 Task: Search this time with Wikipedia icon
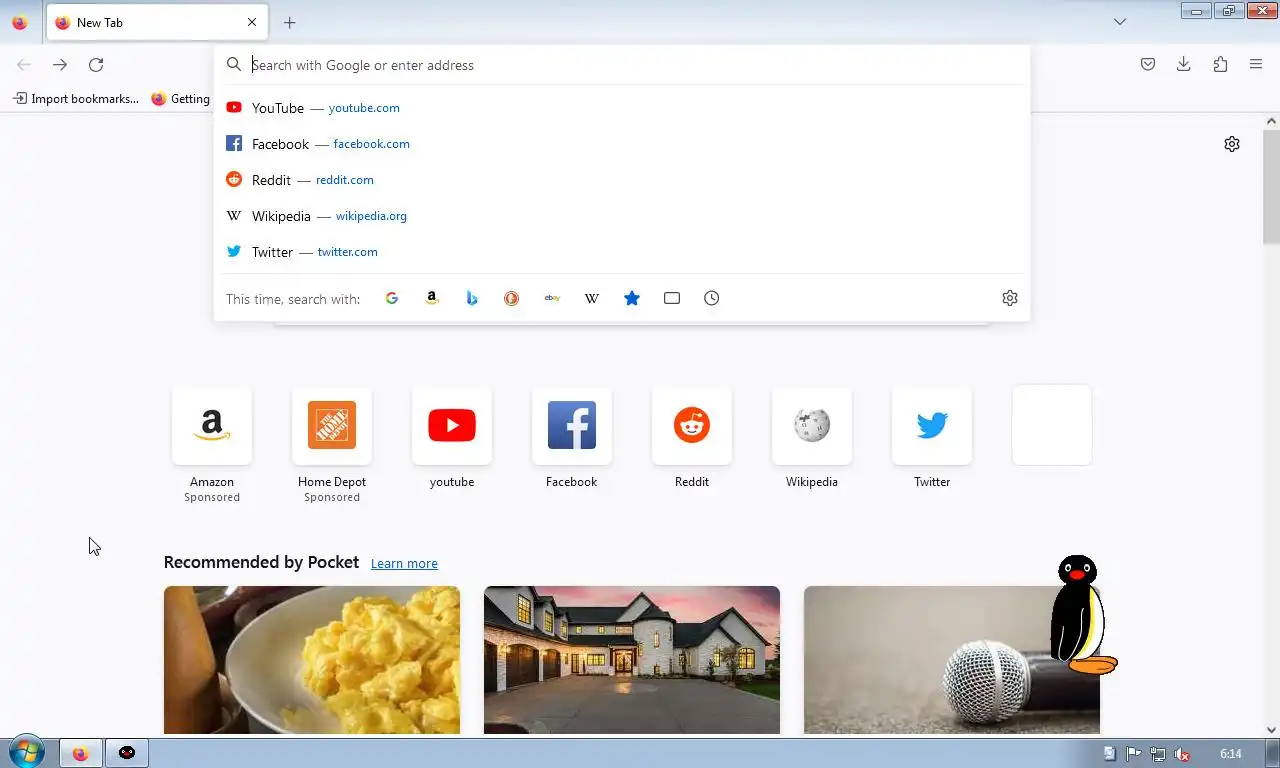pyautogui.click(x=592, y=298)
